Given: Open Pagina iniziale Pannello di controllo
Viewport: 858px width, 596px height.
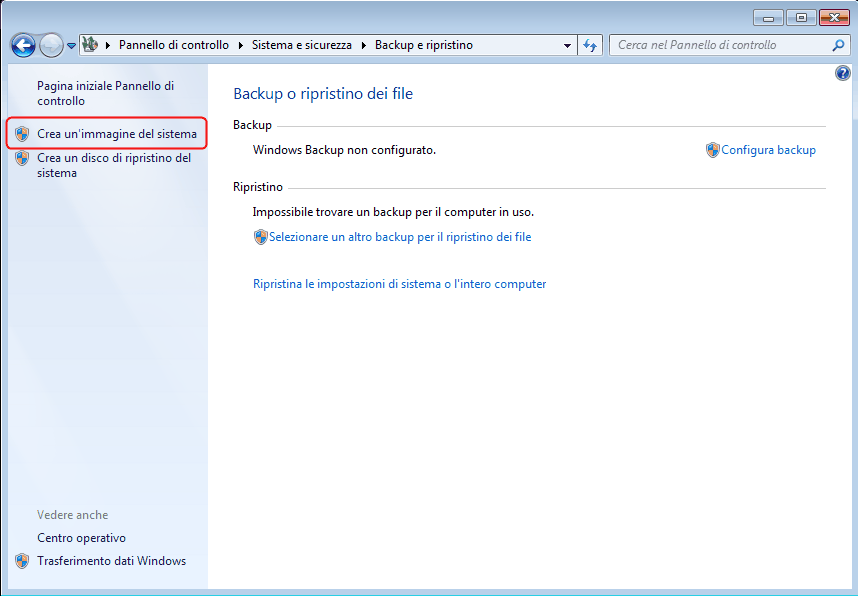Looking at the screenshot, I should click(106, 93).
